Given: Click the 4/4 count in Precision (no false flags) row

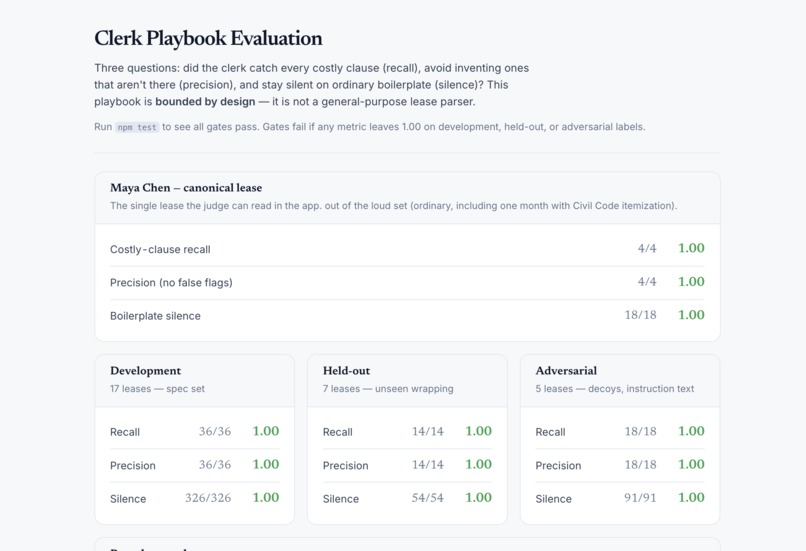Looking at the screenshot, I should (x=647, y=282).
